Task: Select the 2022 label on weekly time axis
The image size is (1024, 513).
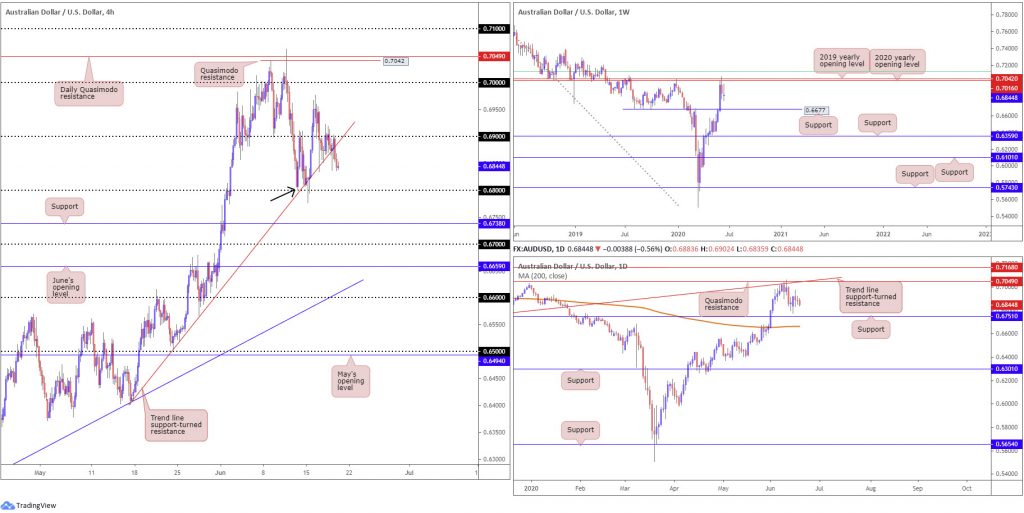Action: tap(883, 232)
